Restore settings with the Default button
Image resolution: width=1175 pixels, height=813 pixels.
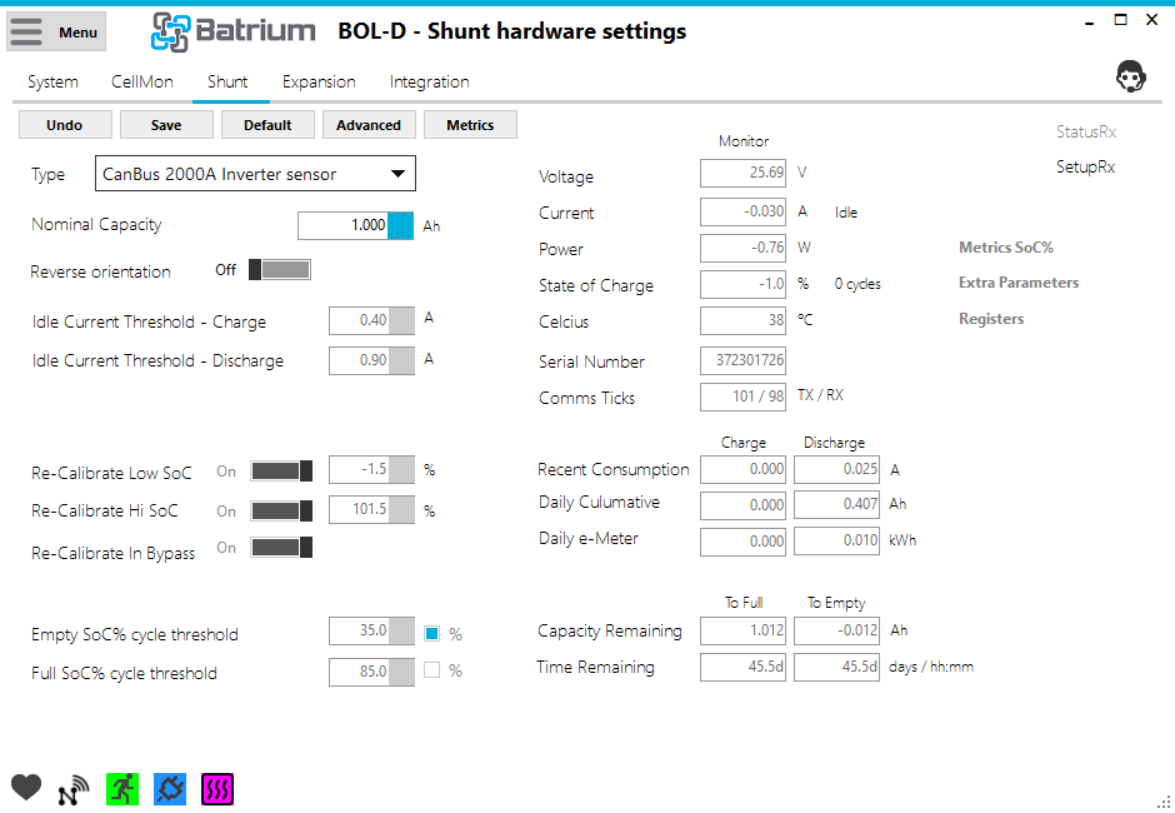coord(268,125)
